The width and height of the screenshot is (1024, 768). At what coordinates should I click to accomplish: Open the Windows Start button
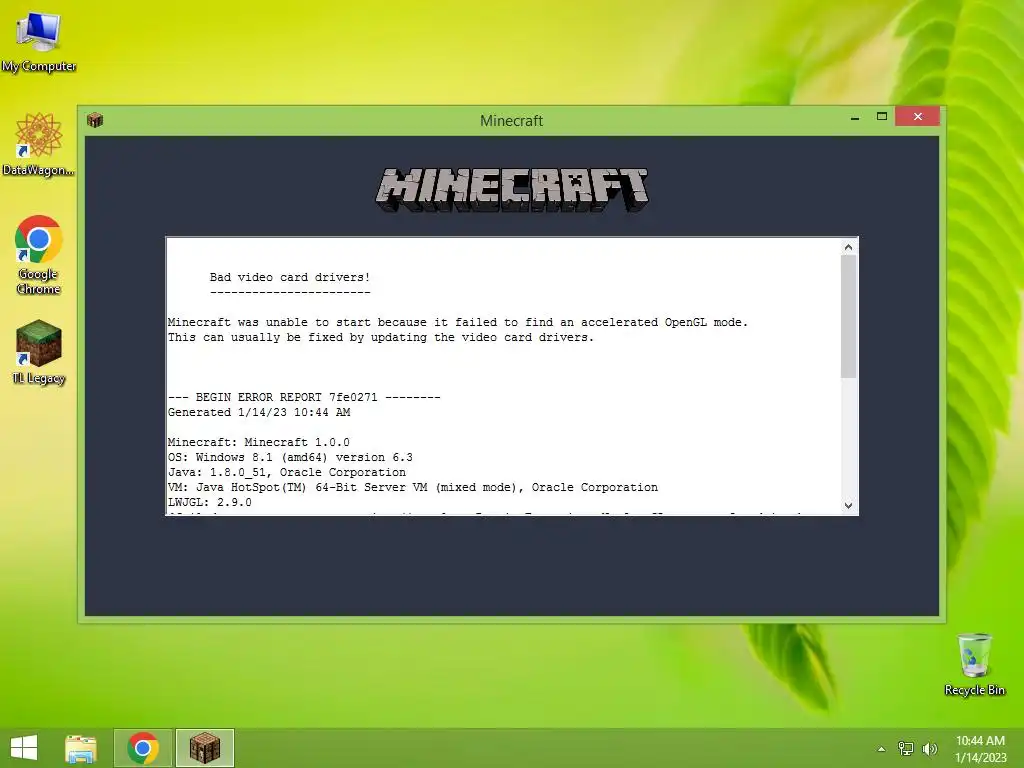(x=24, y=748)
